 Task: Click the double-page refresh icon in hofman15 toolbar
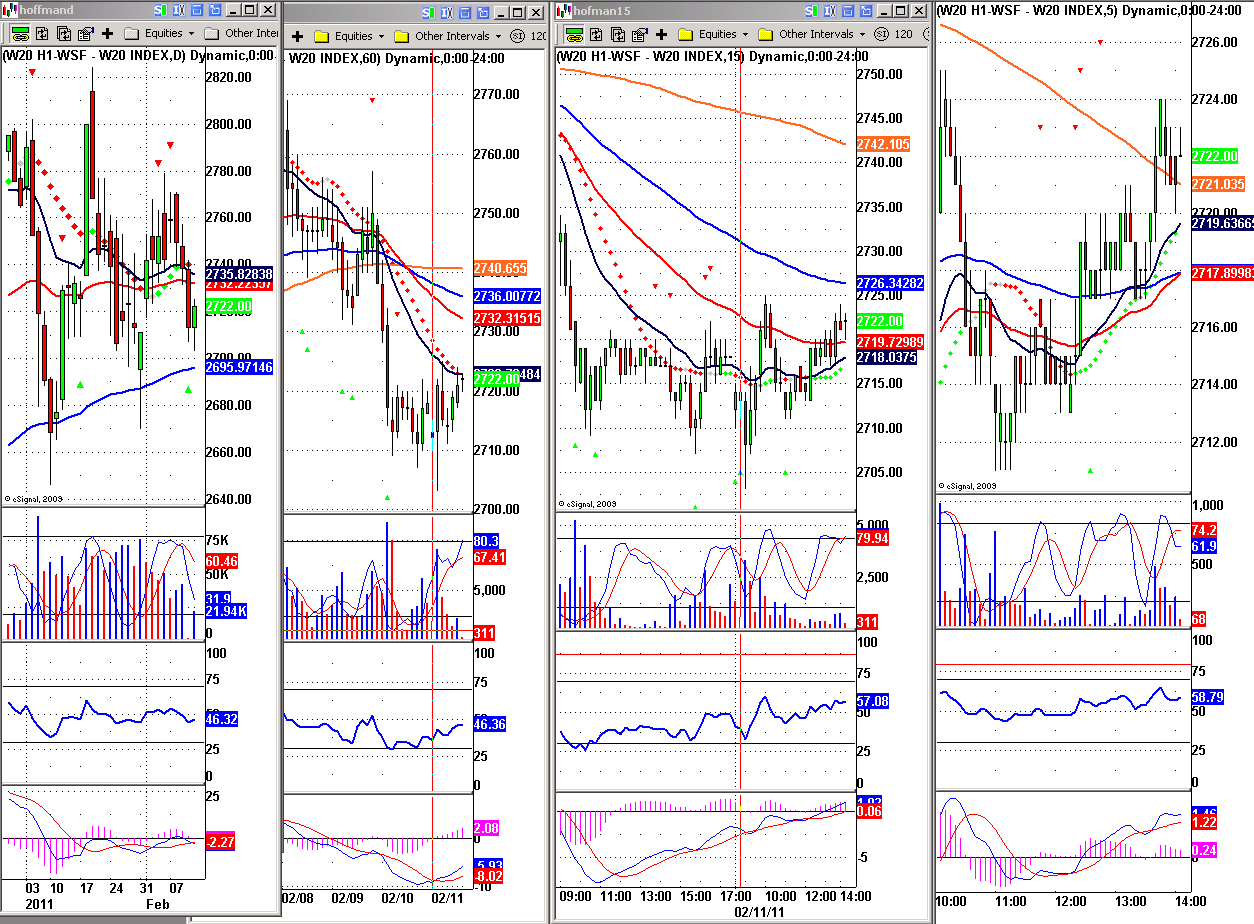[x=619, y=34]
